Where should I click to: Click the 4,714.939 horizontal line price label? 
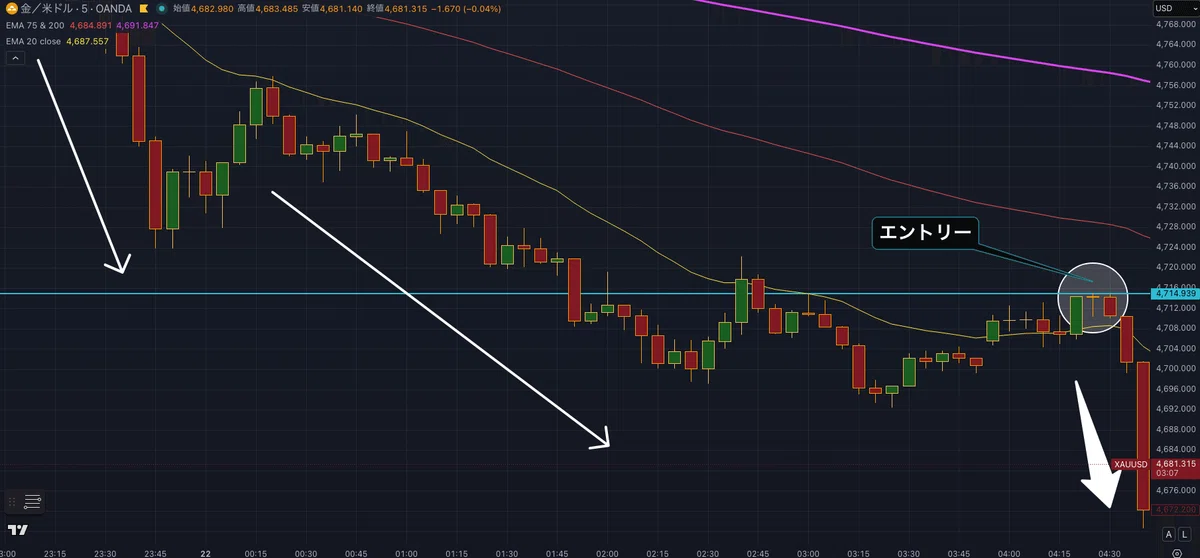(1175, 293)
